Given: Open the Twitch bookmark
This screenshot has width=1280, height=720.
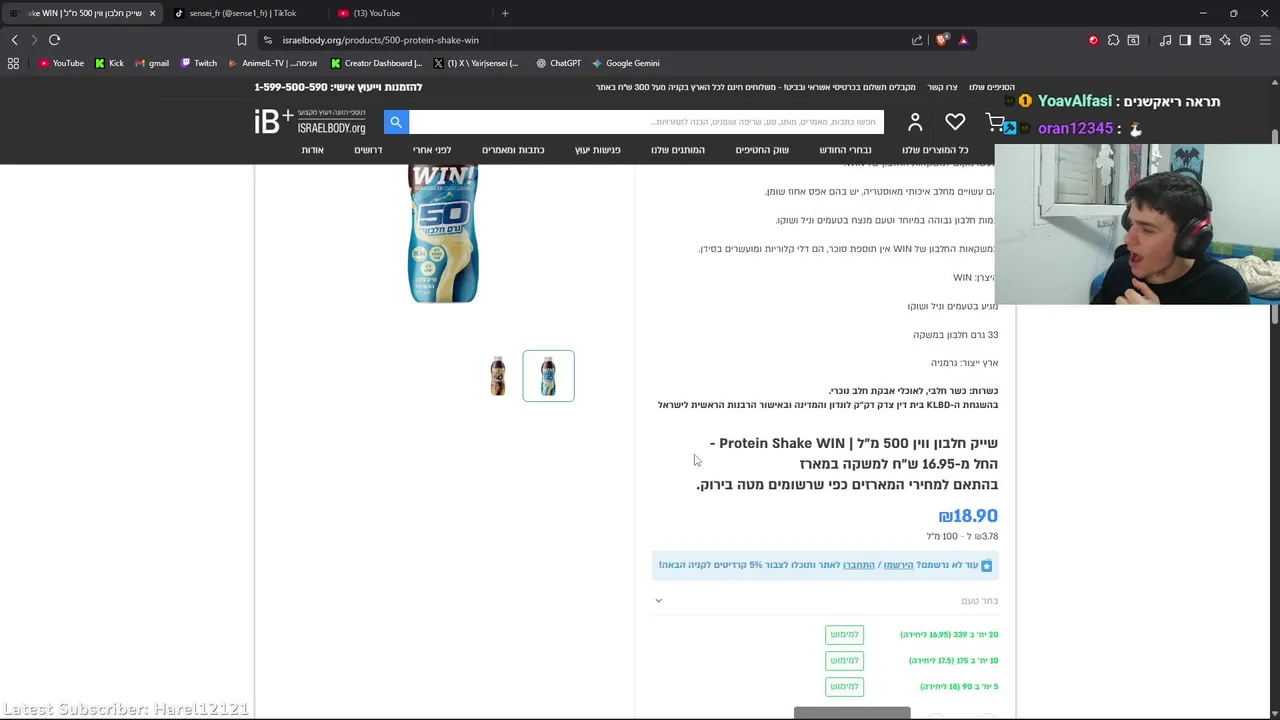Looking at the screenshot, I should pos(198,63).
